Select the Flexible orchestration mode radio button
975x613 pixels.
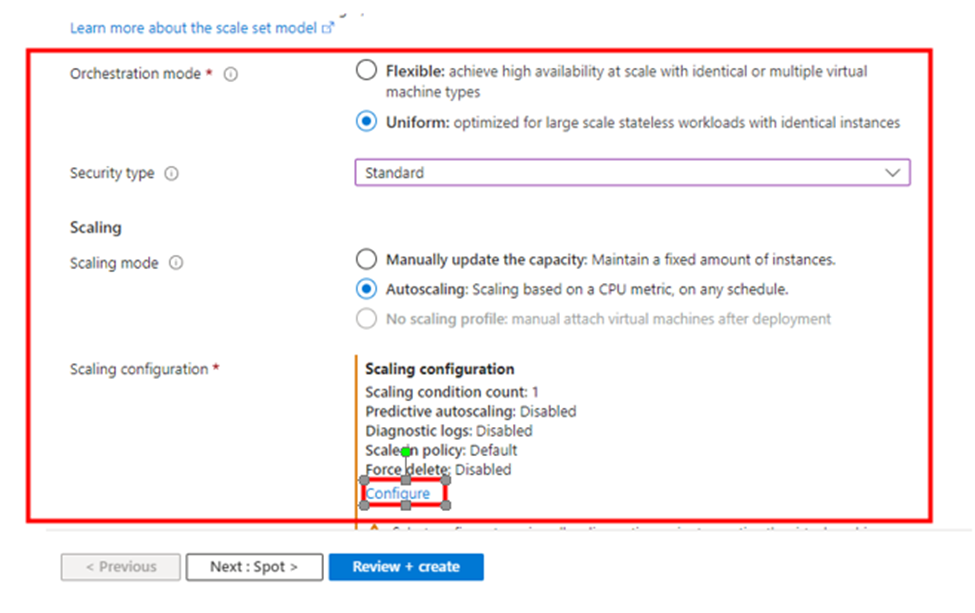point(367,71)
